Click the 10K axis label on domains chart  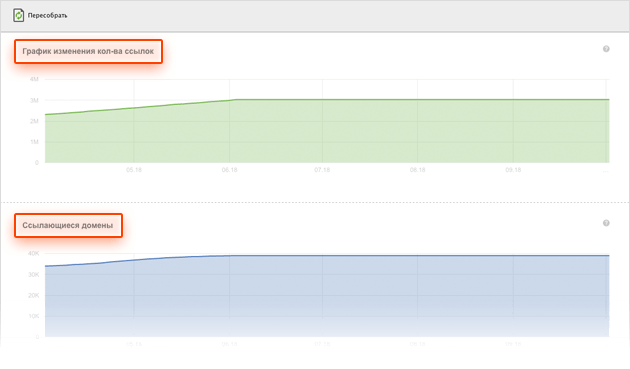coord(33,316)
